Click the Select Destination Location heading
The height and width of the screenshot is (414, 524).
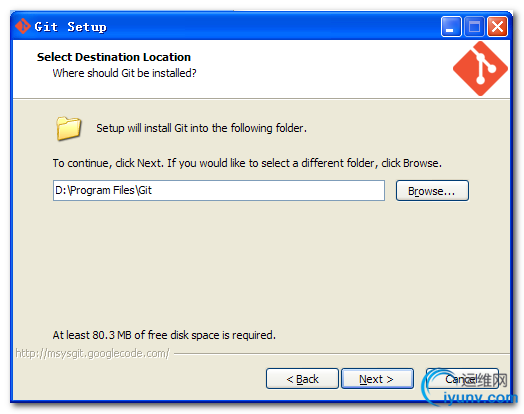tap(114, 57)
